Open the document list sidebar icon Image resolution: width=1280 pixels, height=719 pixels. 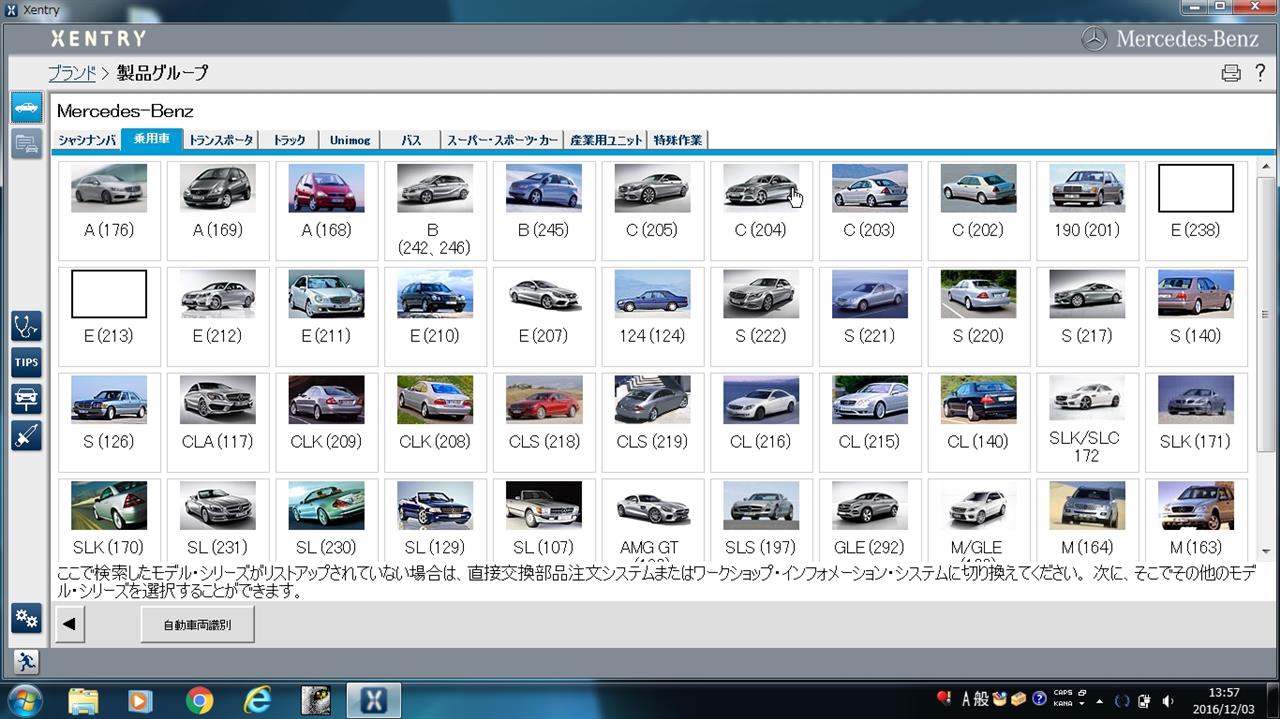26,143
